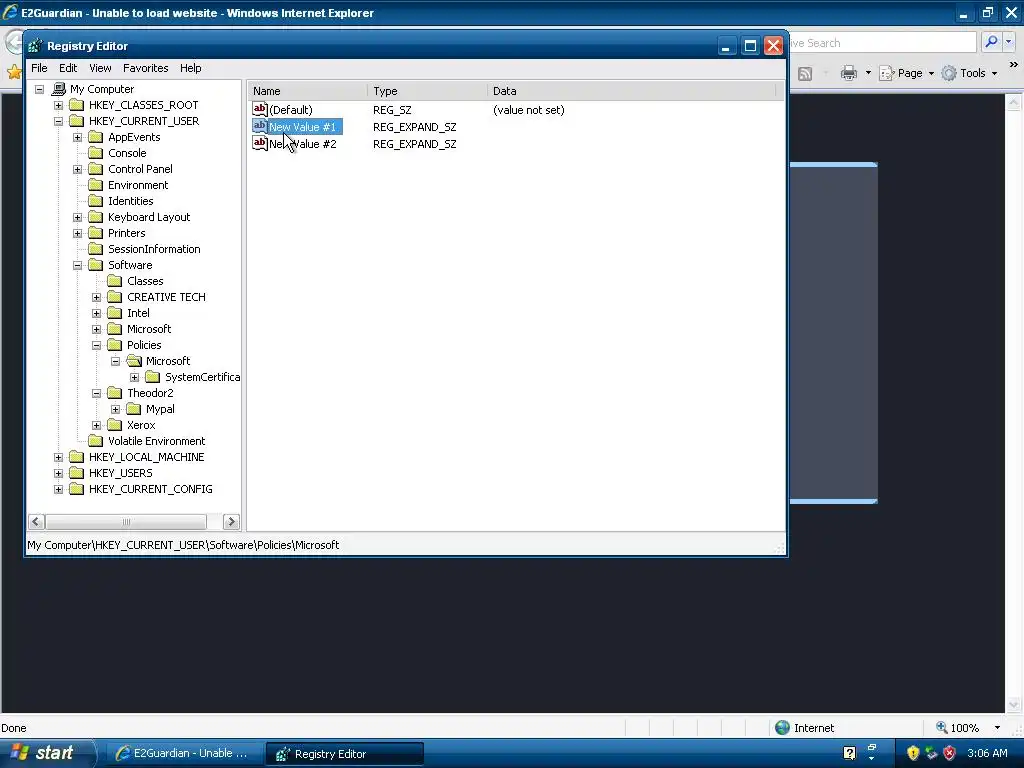1024x768 pixels.
Task: Expand the HKEY_CLASSES_ROOT key
Action: (x=58, y=105)
